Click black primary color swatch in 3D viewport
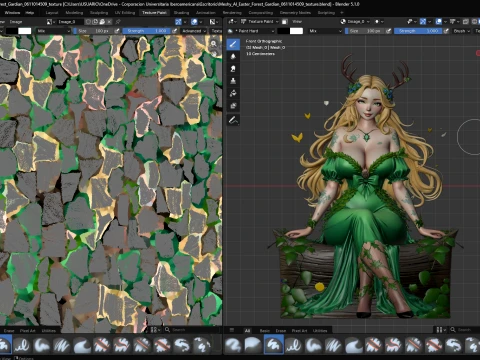The image size is (480, 360). tap(284, 31)
